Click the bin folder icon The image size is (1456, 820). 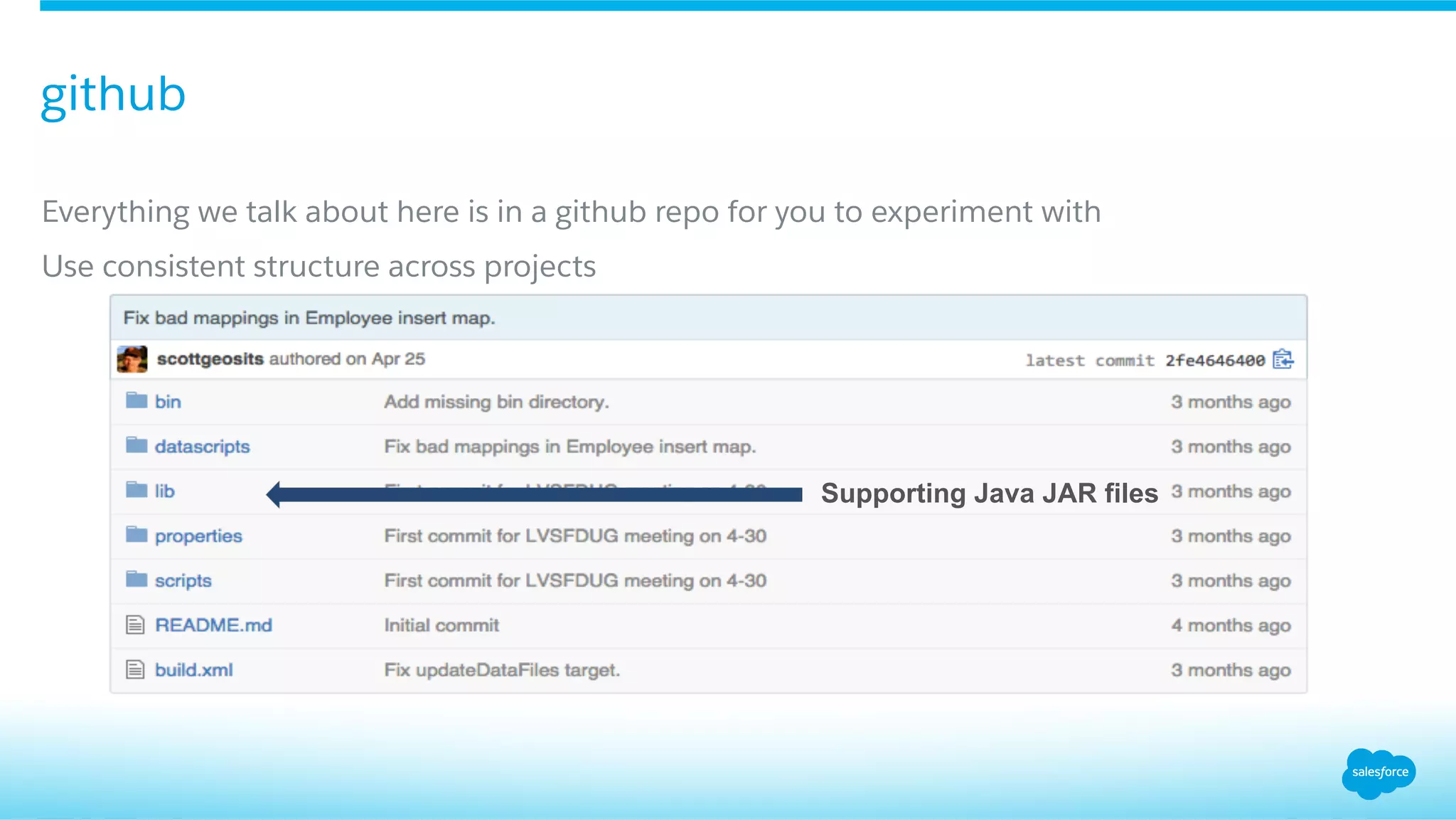(136, 400)
